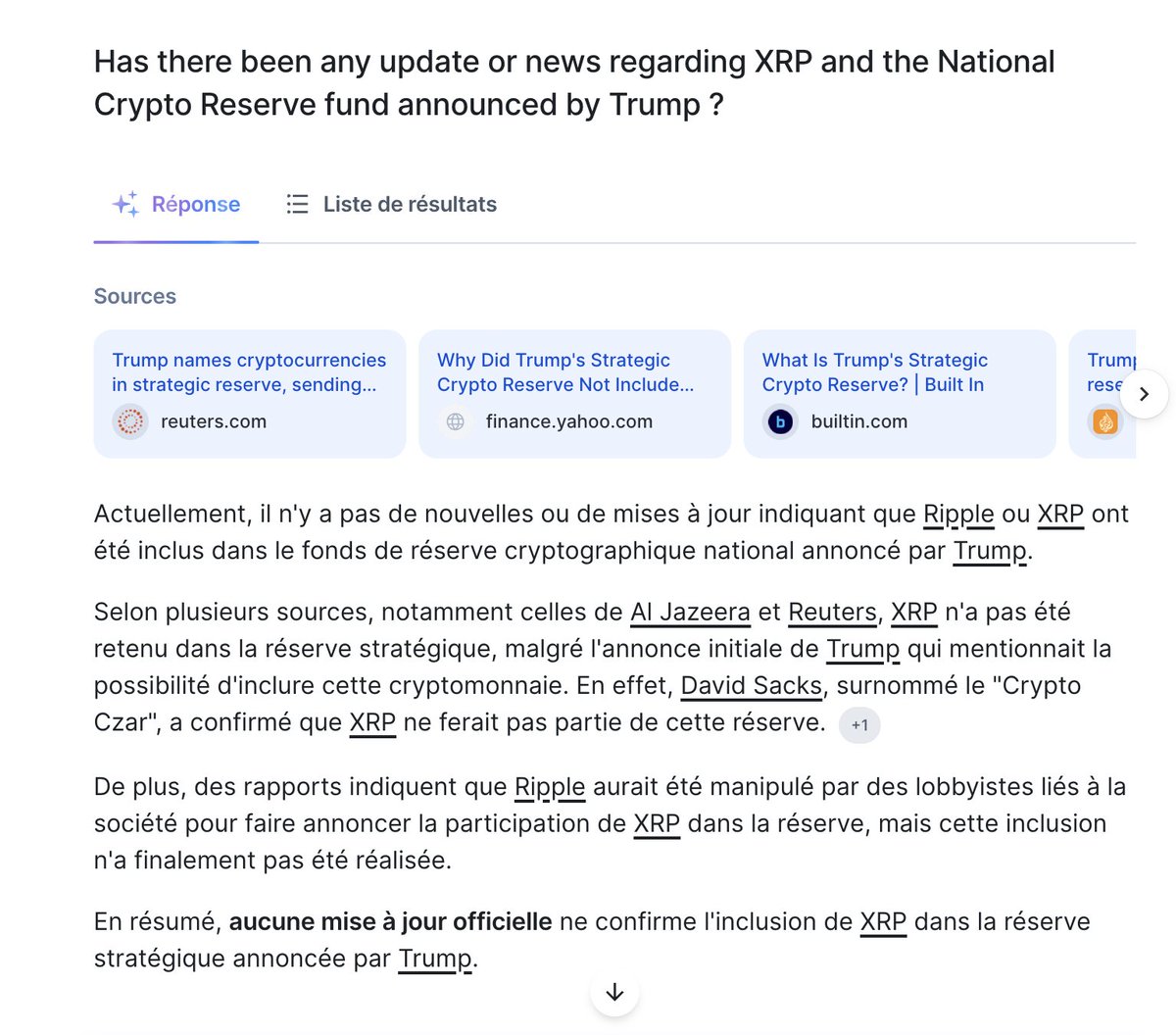Show next sources with right chevron
Viewport: 1176px width, 1035px height.
click(x=1143, y=394)
